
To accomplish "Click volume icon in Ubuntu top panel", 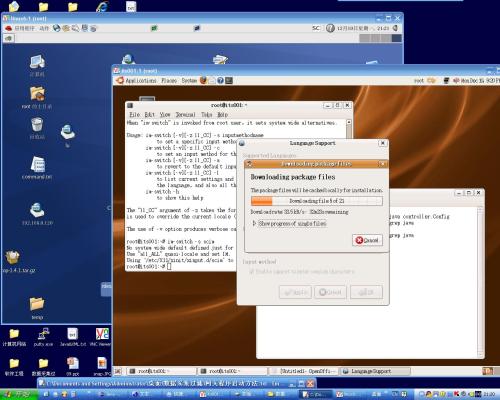I will pyautogui.click(x=456, y=80).
